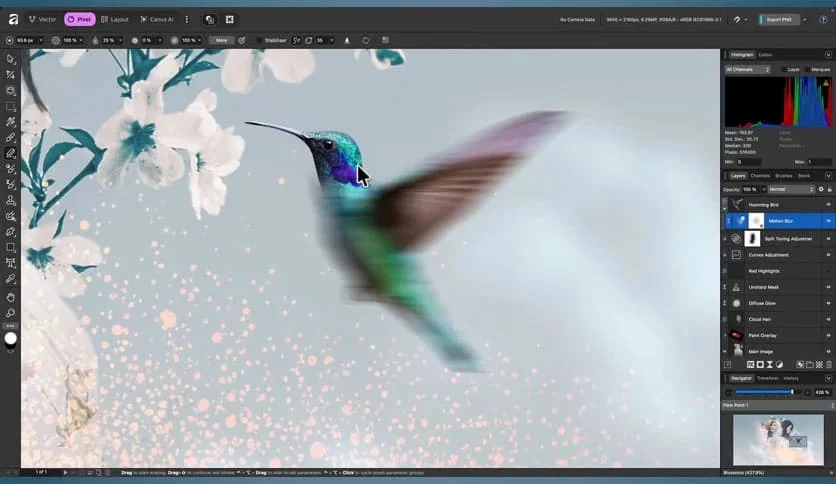Toggle visibility of Motion Blur layer
This screenshot has height=484, width=836.
click(x=829, y=221)
